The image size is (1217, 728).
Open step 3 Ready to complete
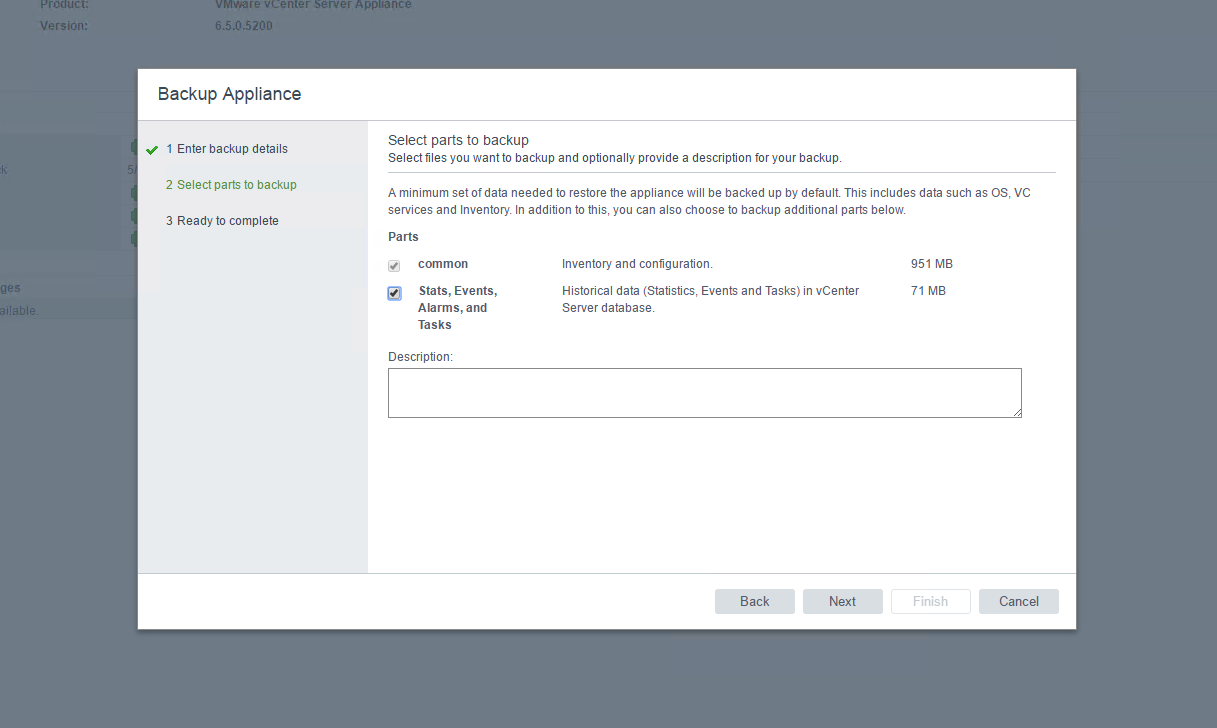tap(222, 221)
